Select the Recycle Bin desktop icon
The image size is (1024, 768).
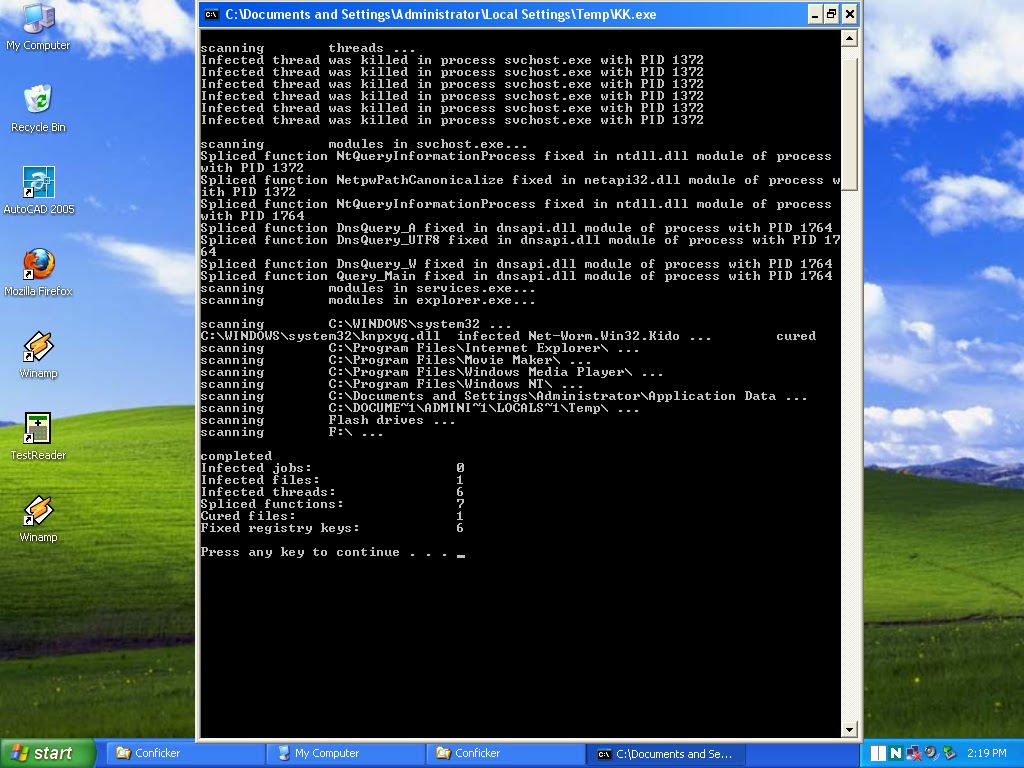coord(38,109)
